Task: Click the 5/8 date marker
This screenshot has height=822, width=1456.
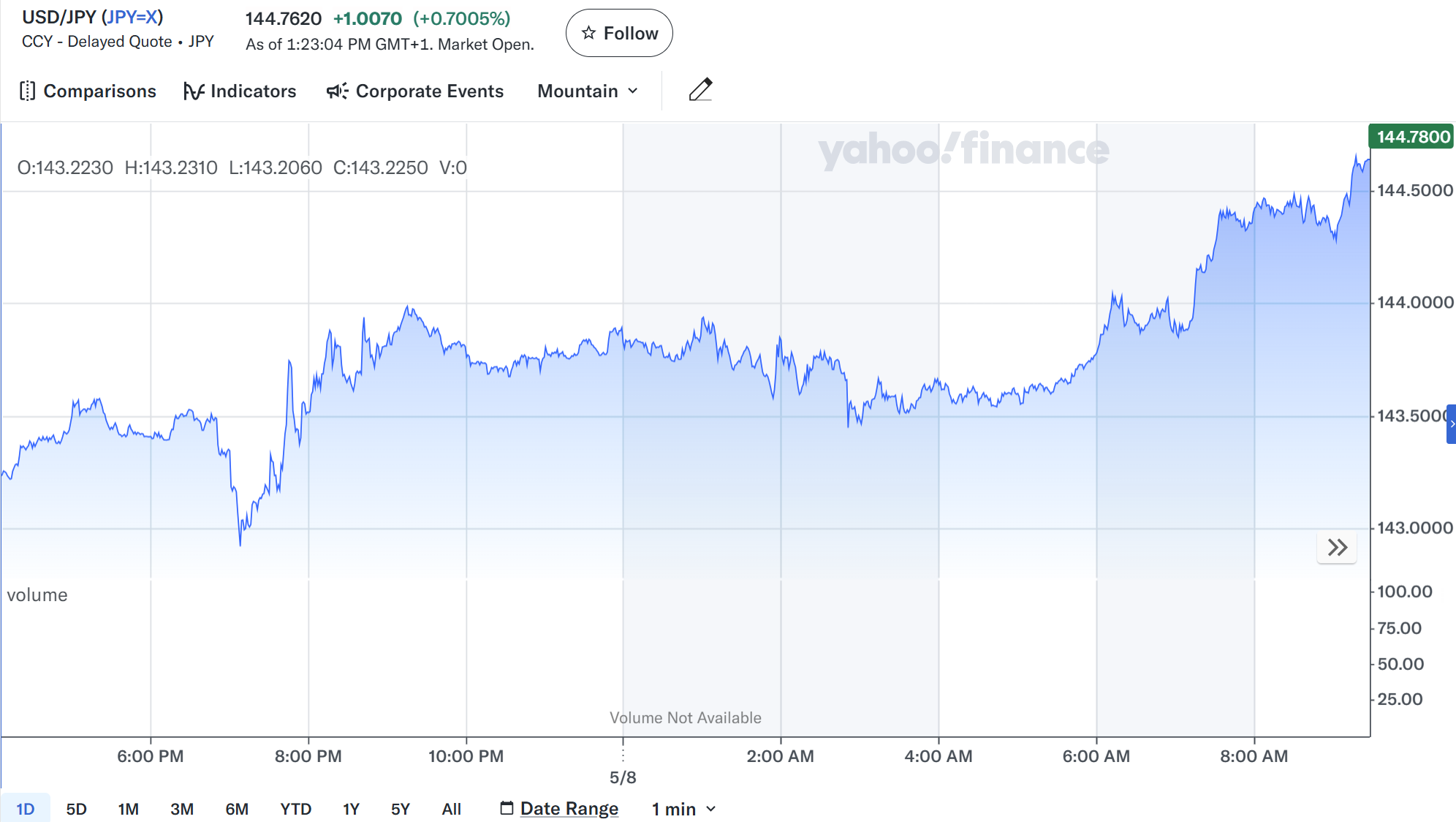Action: (x=623, y=777)
